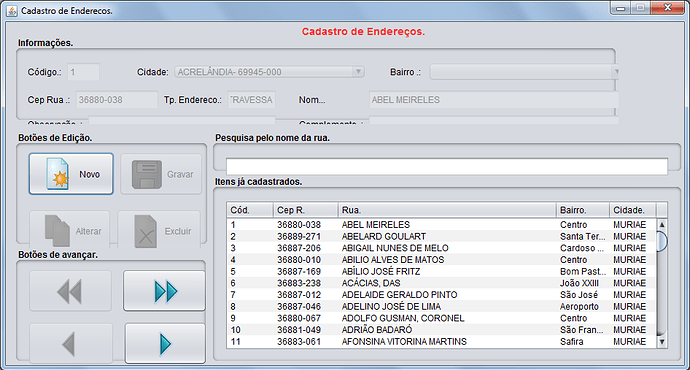Select the row ABELARD GOULART
The image size is (690, 370).
tap(441, 236)
